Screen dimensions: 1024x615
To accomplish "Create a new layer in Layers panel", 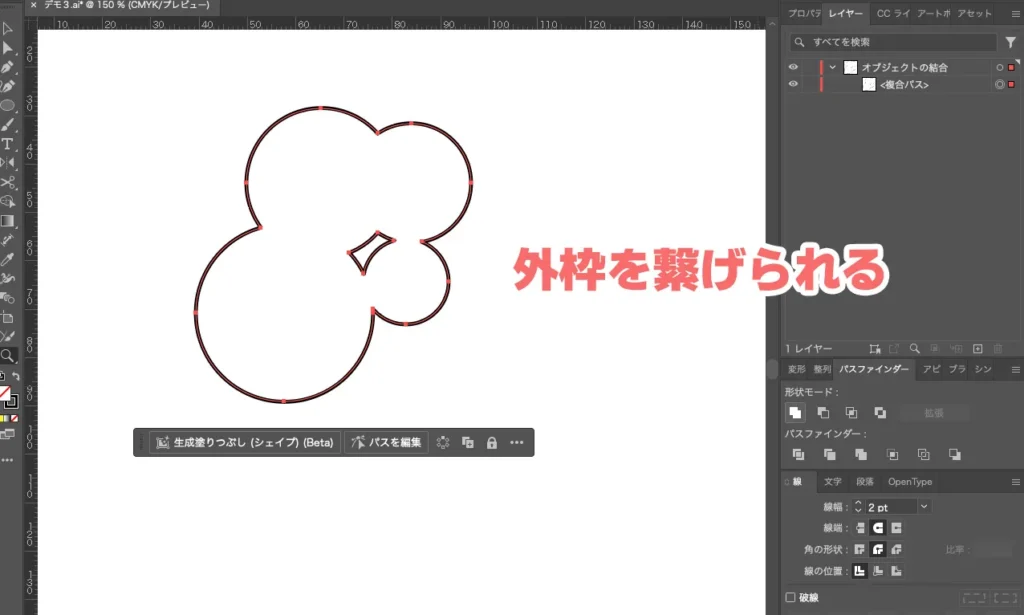I will pos(978,349).
